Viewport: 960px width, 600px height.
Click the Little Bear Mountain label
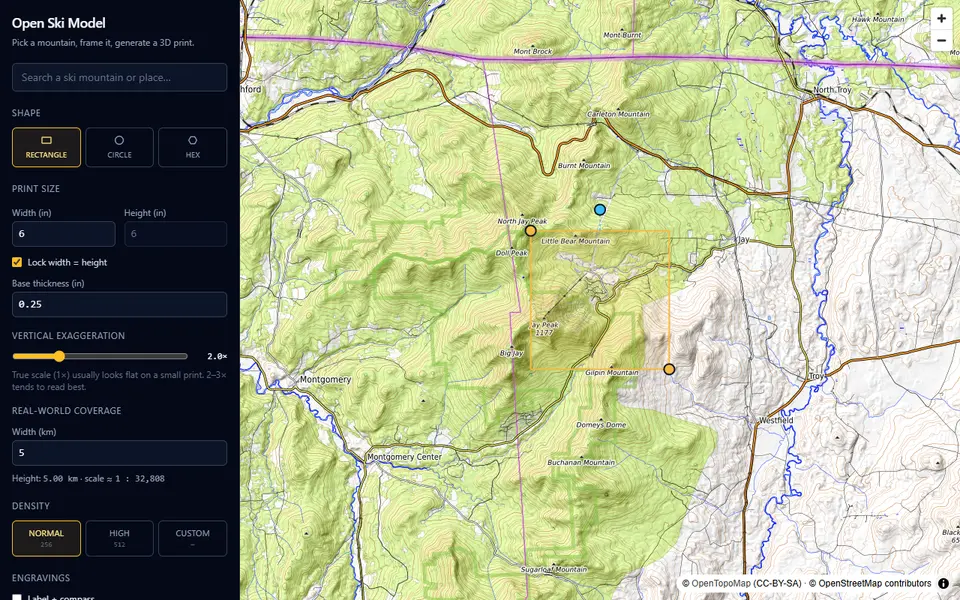coord(576,241)
